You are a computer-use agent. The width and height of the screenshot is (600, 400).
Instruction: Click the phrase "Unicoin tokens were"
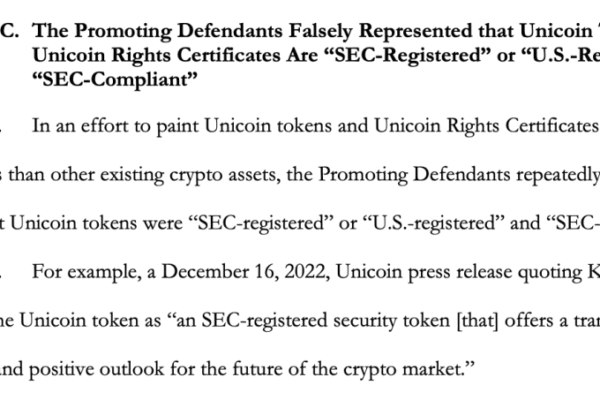pyautogui.click(x=96, y=223)
